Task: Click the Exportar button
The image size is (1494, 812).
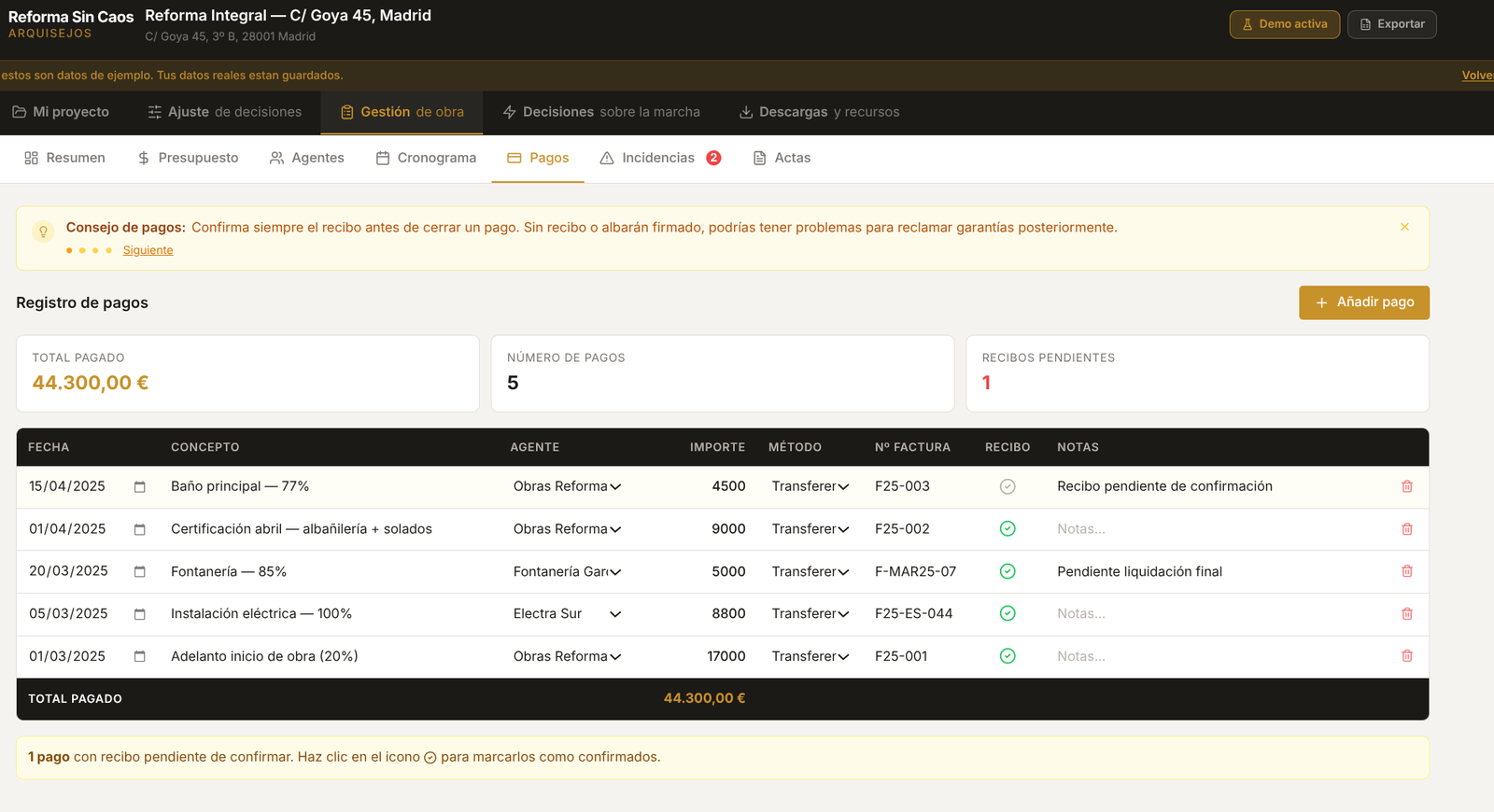Action: click(x=1392, y=24)
